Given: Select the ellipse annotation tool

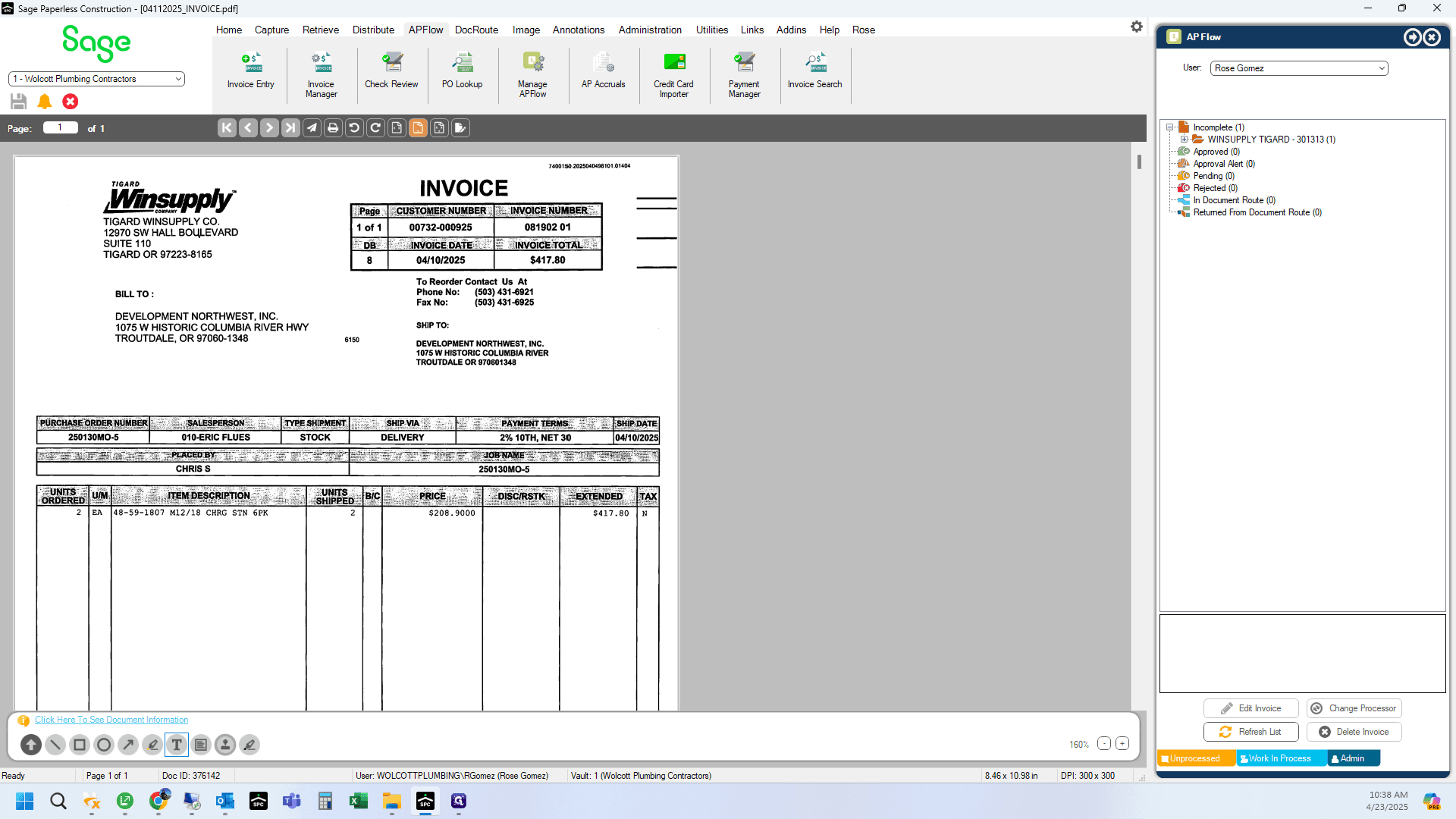Looking at the screenshot, I should coord(104,745).
